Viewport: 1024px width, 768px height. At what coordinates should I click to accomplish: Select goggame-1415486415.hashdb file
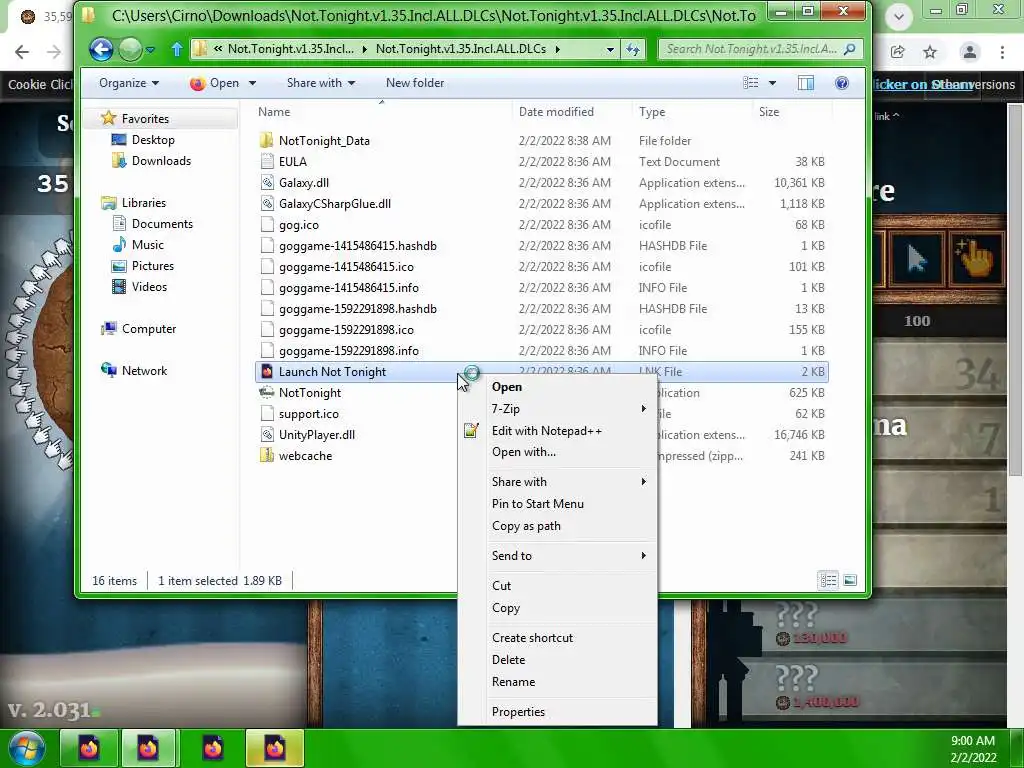tap(357, 246)
